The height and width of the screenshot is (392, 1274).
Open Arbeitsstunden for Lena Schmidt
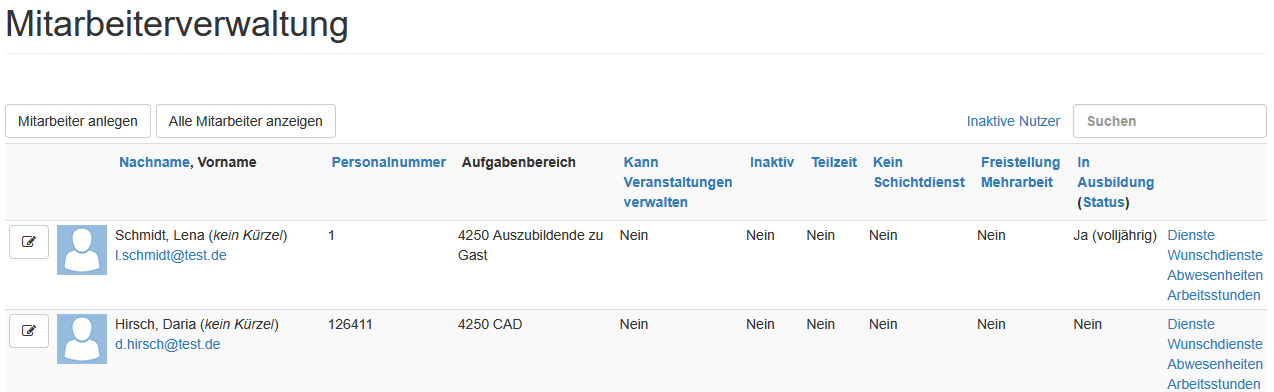point(1214,295)
